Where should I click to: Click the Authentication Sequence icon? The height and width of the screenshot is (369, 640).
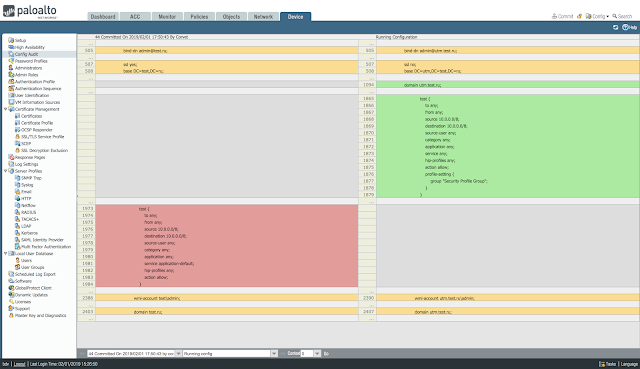[11, 89]
